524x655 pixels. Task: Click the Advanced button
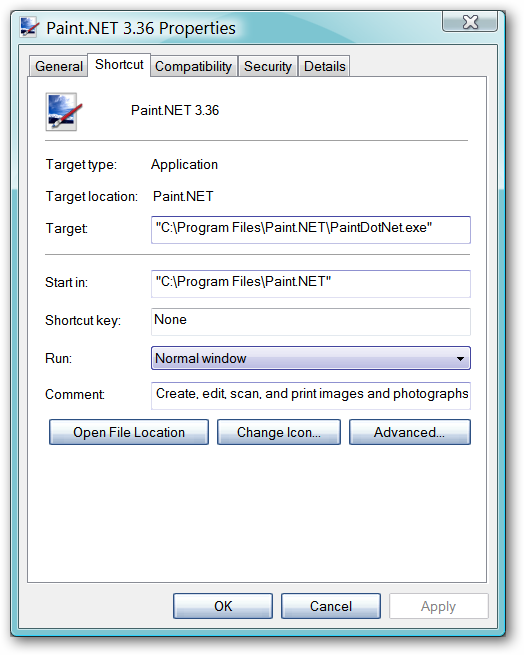410,432
